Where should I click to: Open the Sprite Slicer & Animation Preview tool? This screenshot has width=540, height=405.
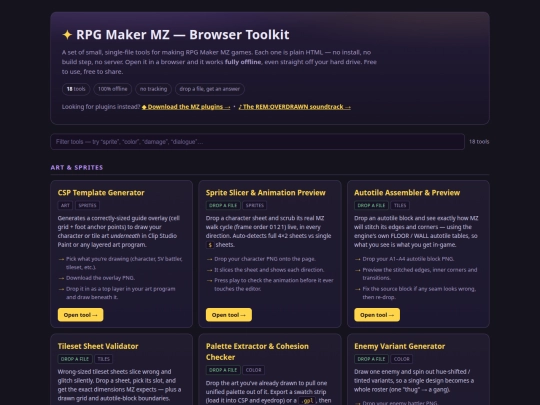pos(229,315)
